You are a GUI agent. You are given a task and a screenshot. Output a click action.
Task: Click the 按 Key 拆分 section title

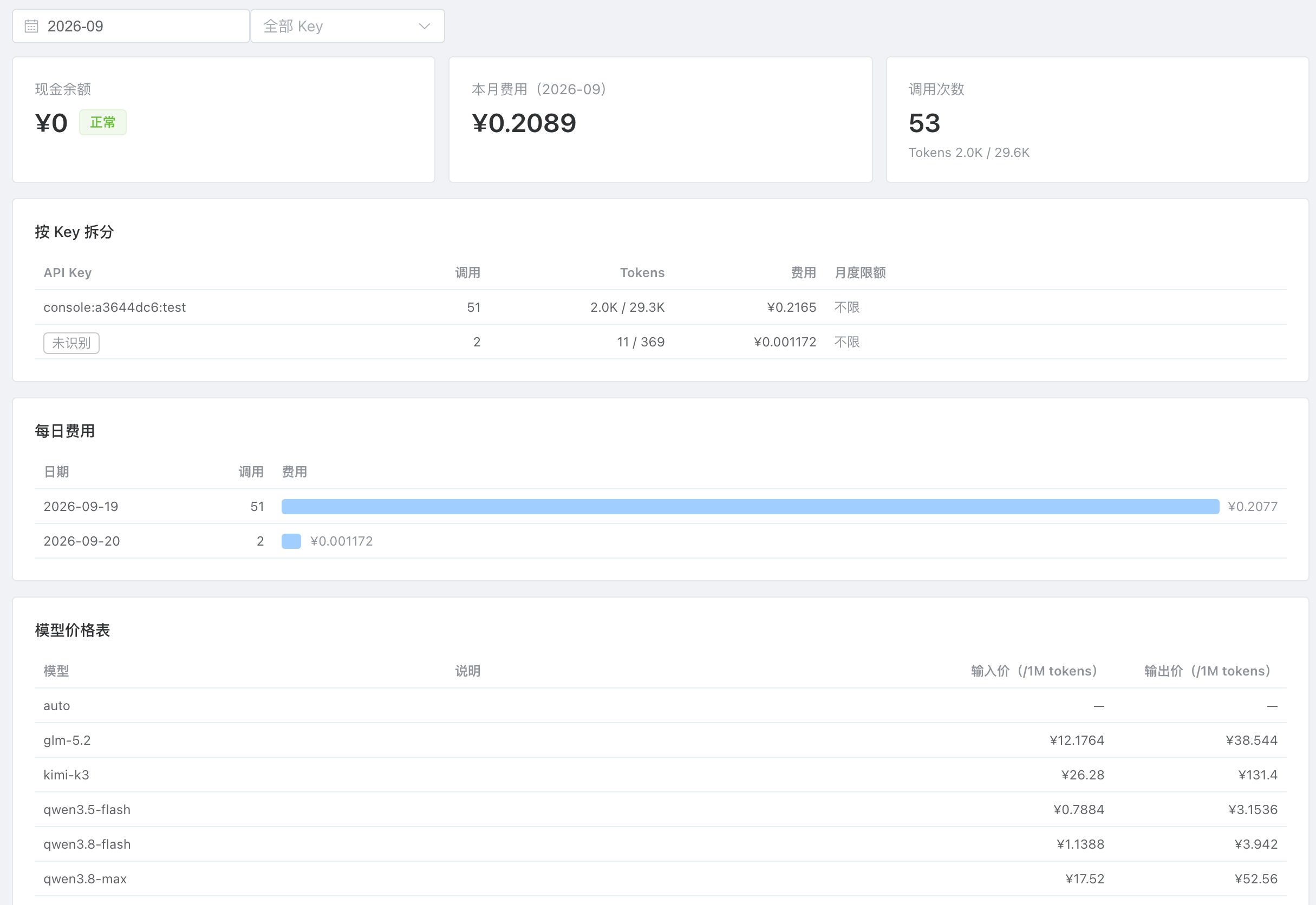click(74, 232)
